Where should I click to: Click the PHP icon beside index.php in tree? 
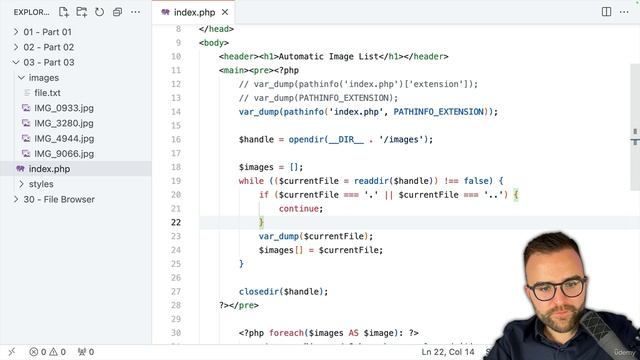pos(20,169)
